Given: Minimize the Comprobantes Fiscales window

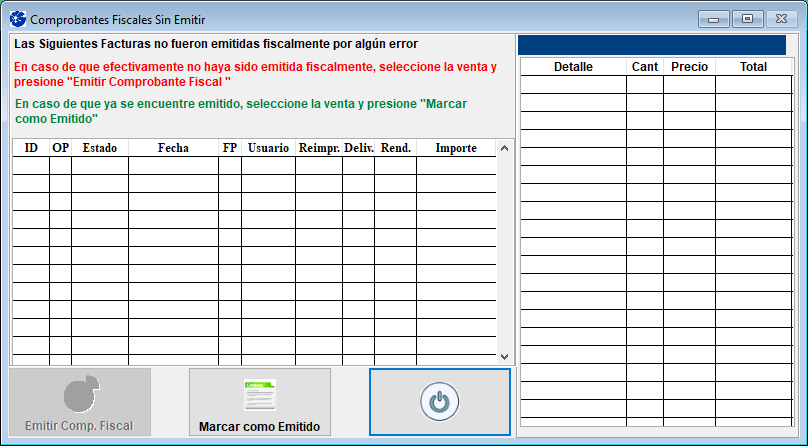Looking at the screenshot, I should coord(715,18).
